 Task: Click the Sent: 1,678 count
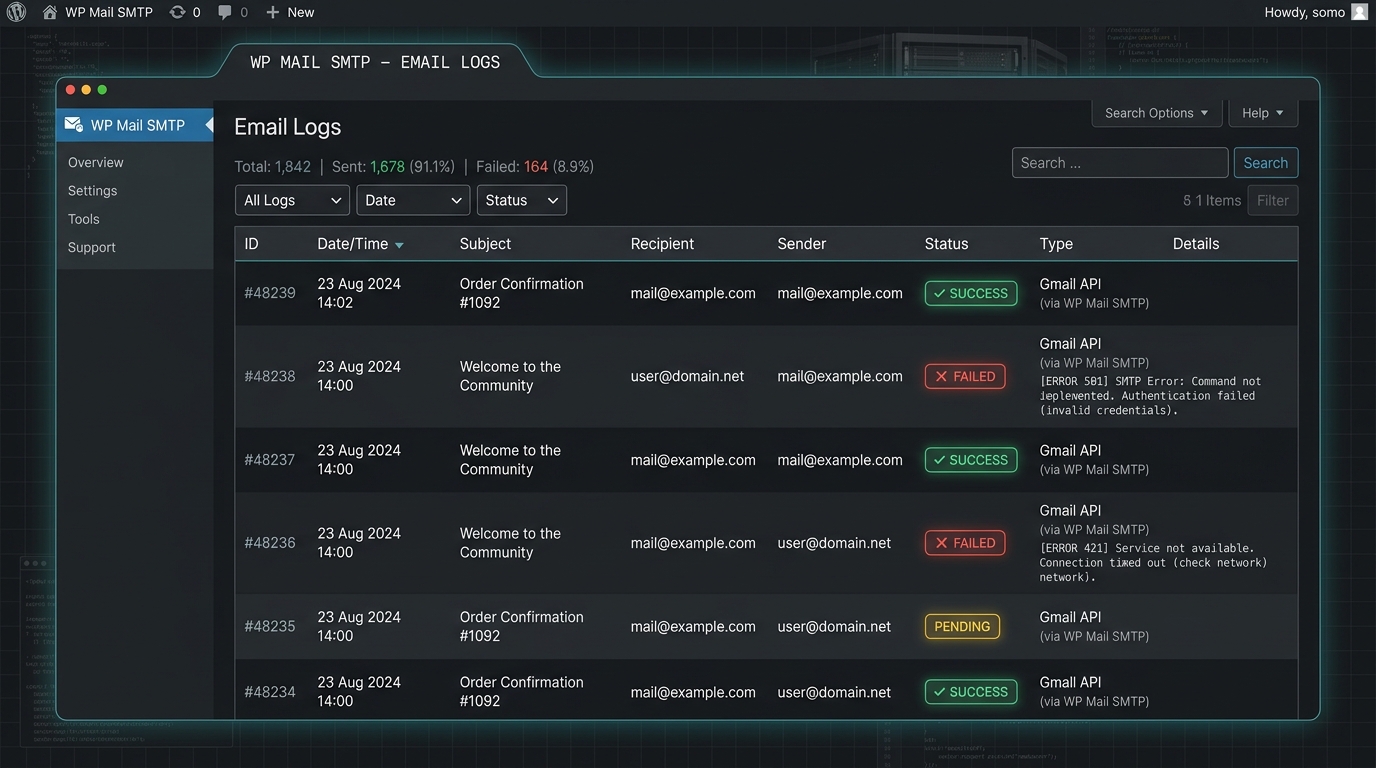tap(393, 167)
